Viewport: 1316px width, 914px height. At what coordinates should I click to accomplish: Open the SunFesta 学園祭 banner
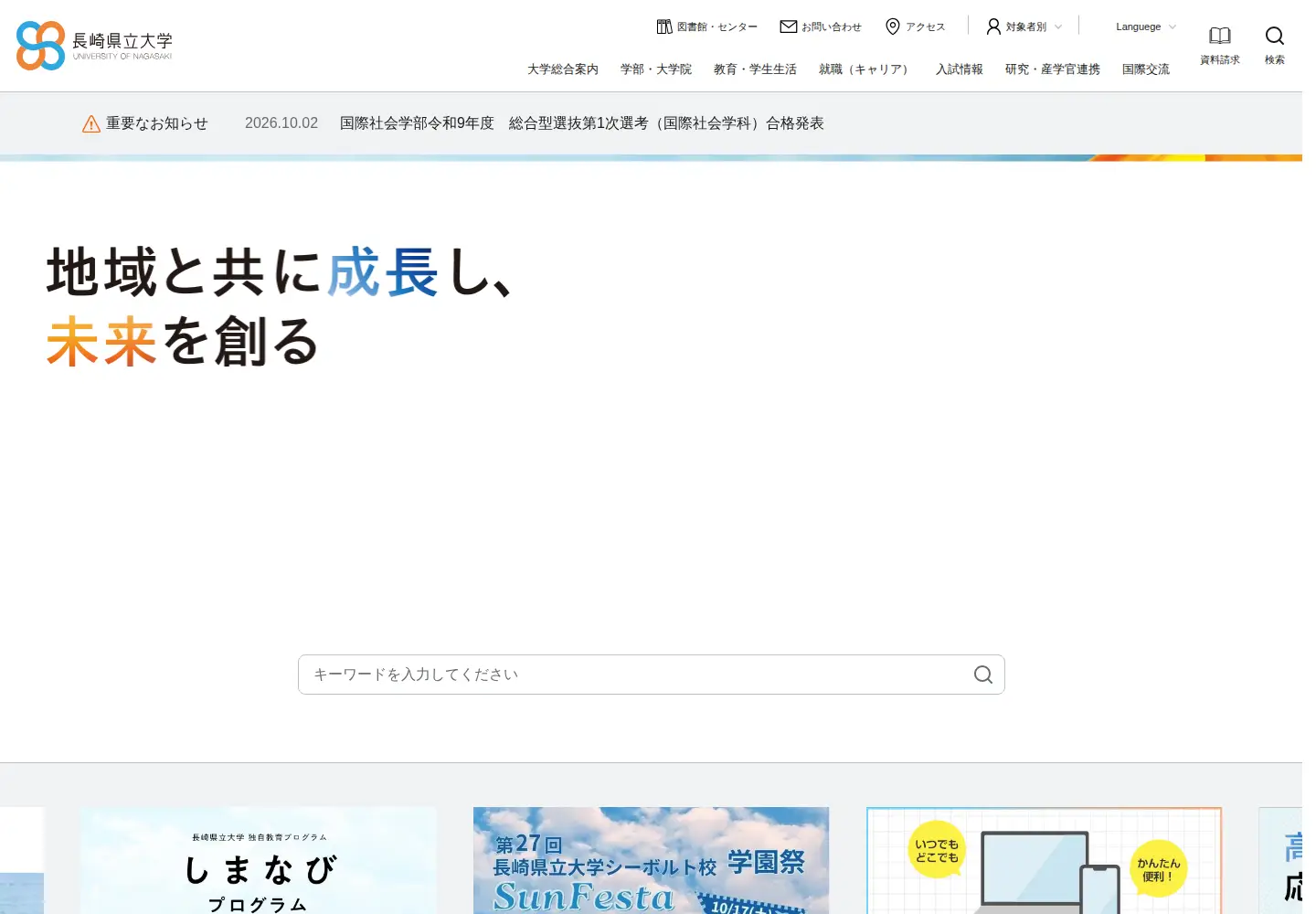pos(651,860)
